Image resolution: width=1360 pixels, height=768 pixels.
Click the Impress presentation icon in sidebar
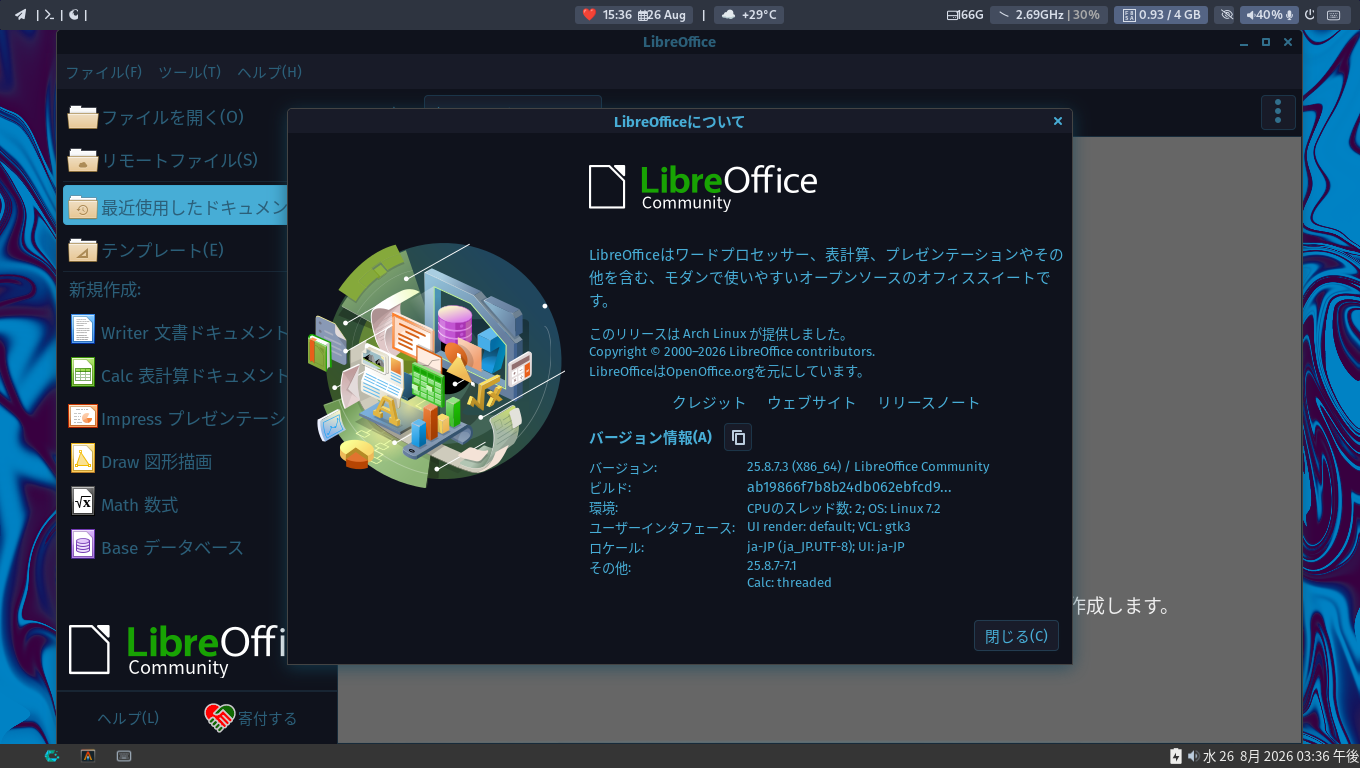pos(83,416)
